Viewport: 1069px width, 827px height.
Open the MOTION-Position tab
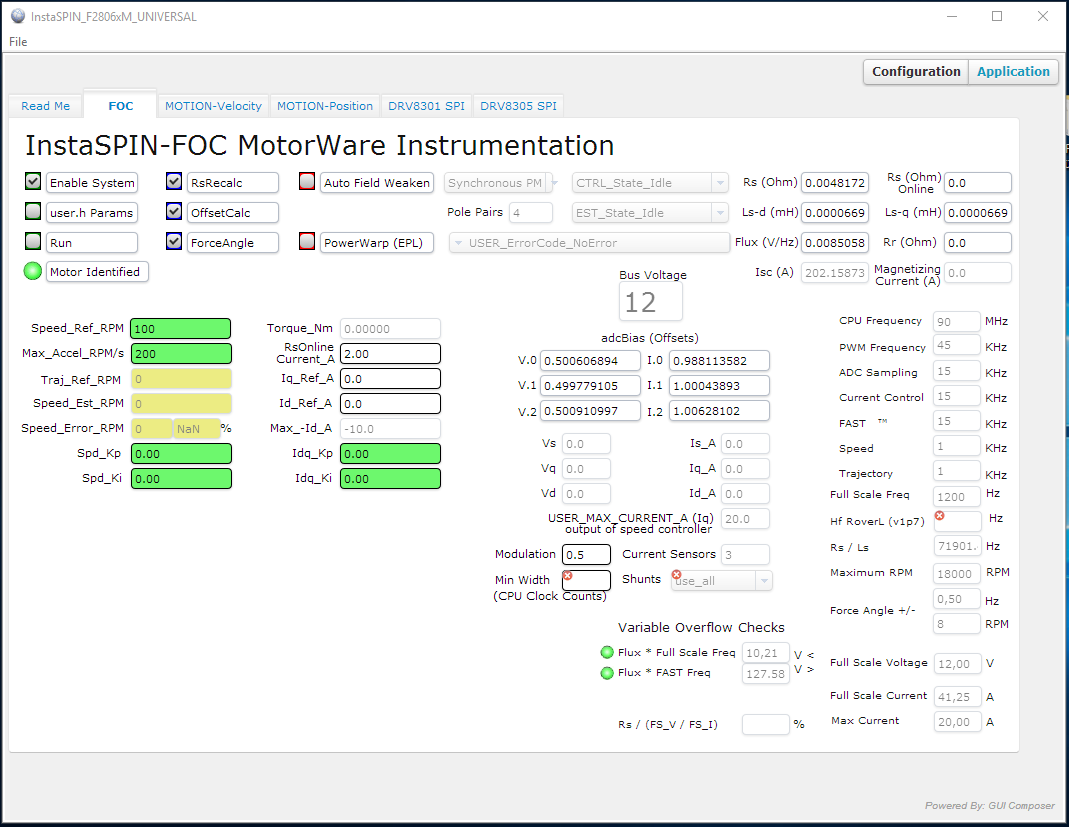[x=325, y=106]
